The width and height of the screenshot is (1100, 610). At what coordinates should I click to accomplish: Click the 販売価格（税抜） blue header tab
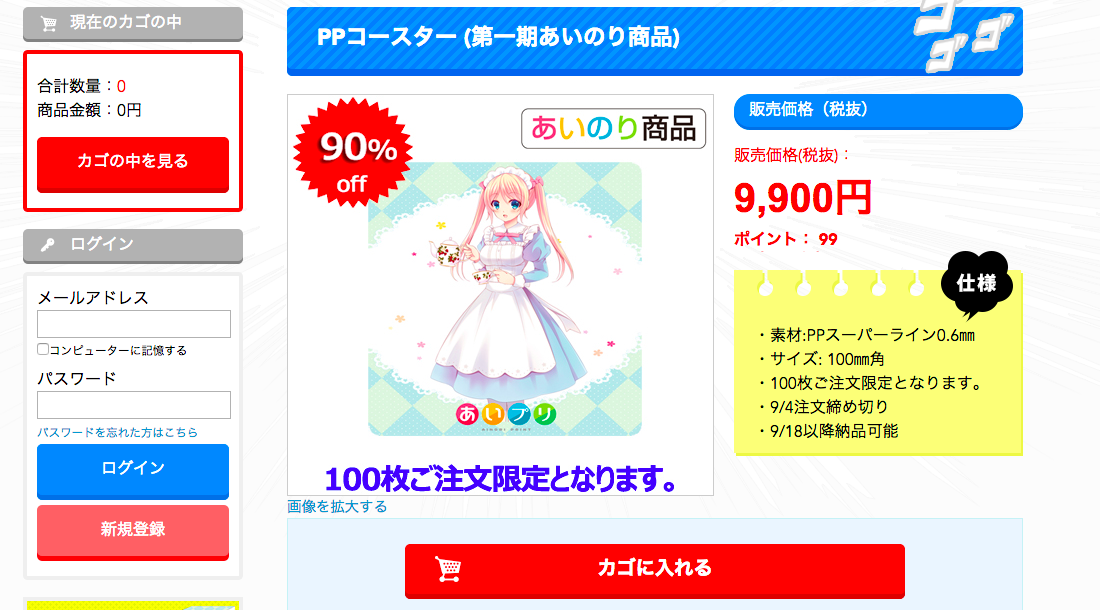click(x=878, y=111)
